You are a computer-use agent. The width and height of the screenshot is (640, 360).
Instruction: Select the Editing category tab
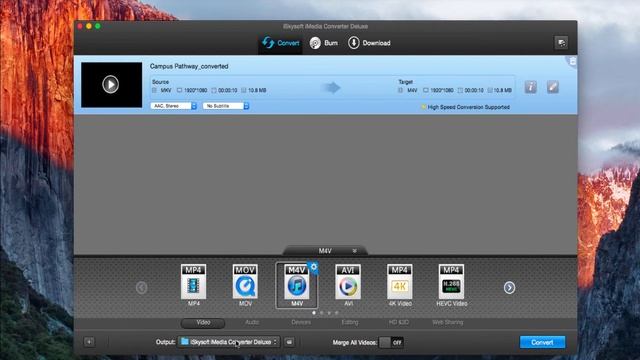[x=350, y=322]
